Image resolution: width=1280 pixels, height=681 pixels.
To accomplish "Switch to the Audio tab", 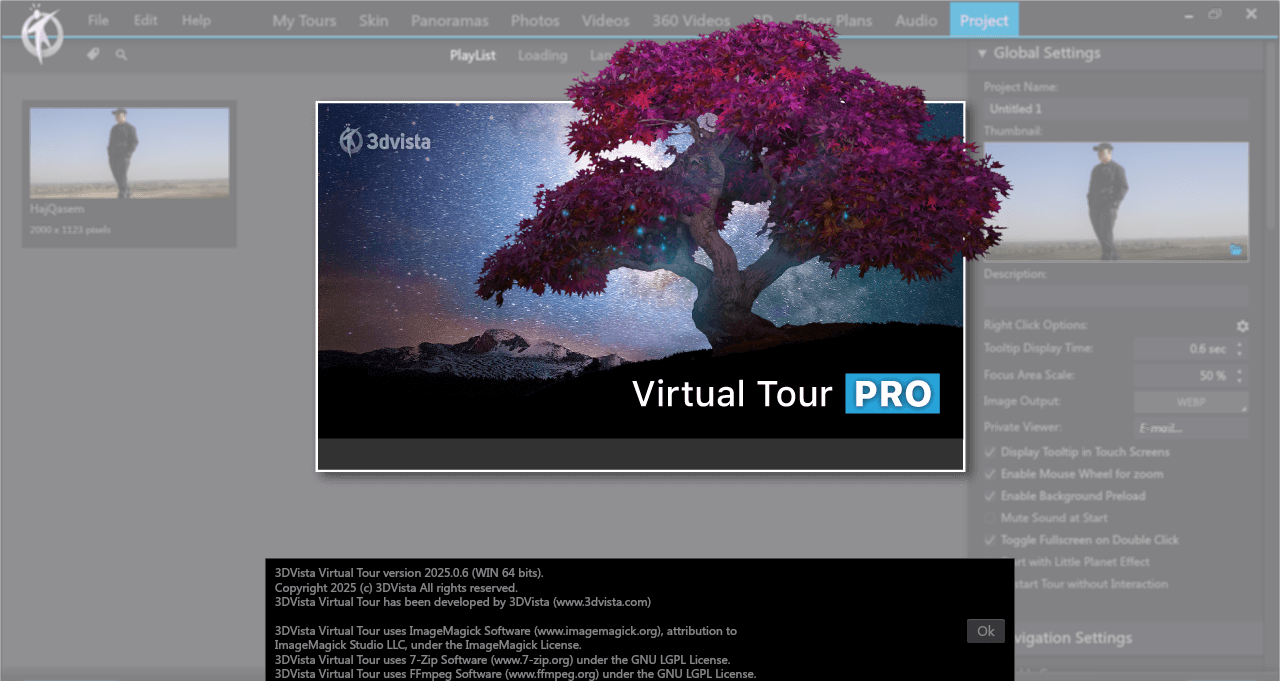I will tap(916, 20).
